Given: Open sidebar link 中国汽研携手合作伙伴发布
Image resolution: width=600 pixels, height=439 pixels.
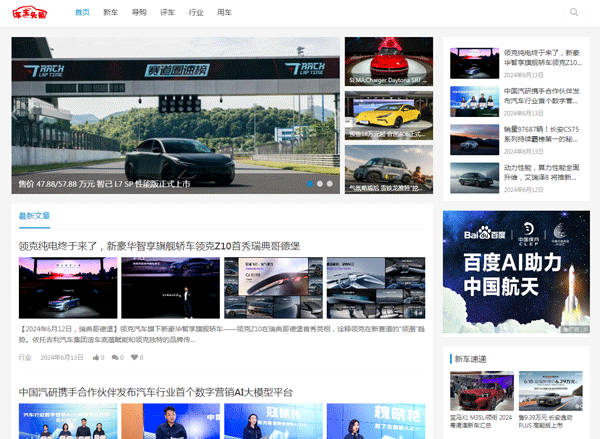Looking at the screenshot, I should [541, 96].
